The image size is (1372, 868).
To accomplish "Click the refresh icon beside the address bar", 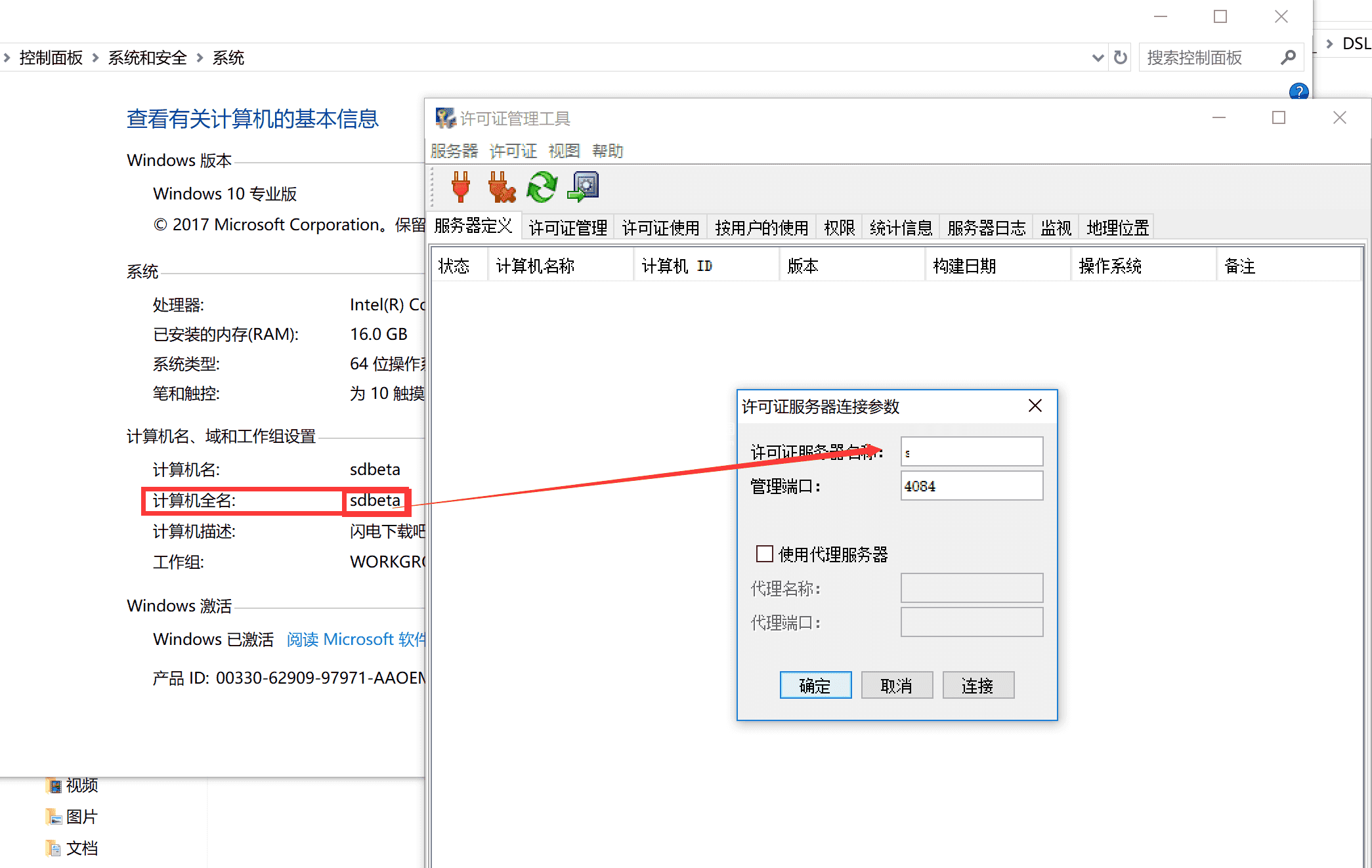I will pyautogui.click(x=1119, y=57).
